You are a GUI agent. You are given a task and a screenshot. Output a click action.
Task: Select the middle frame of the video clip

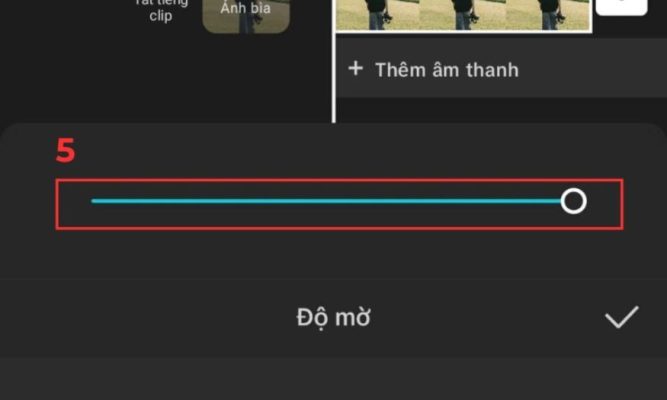tap(463, 15)
